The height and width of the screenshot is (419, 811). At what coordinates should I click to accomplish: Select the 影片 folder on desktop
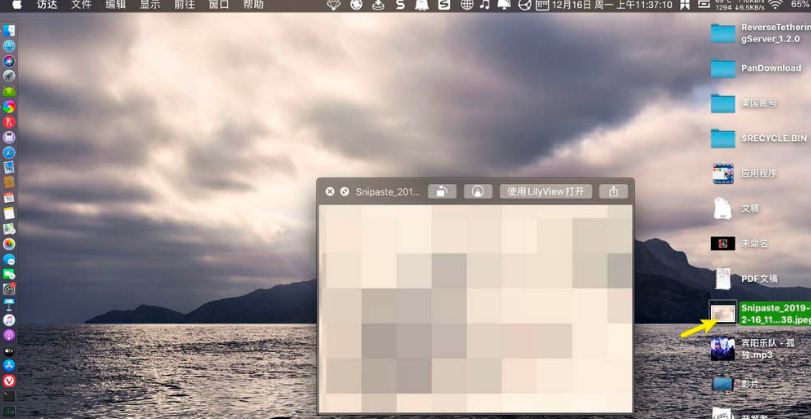pyautogui.click(x=723, y=384)
